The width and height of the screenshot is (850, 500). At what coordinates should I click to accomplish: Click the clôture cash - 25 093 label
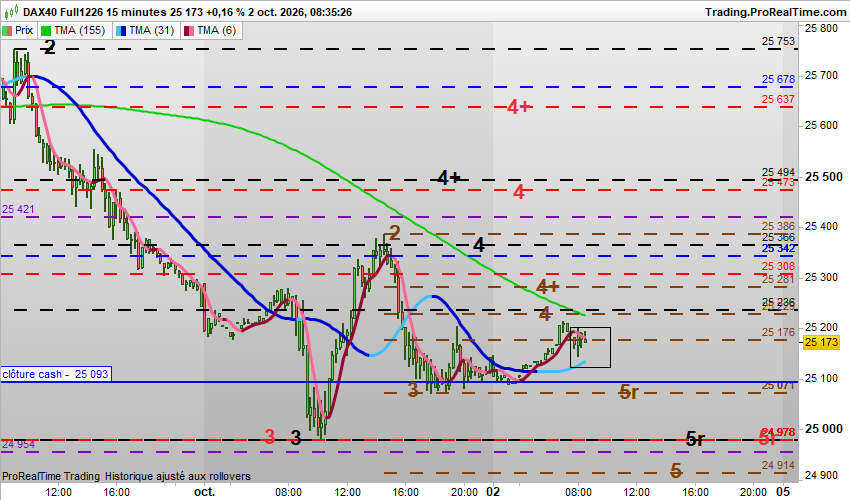point(55,374)
